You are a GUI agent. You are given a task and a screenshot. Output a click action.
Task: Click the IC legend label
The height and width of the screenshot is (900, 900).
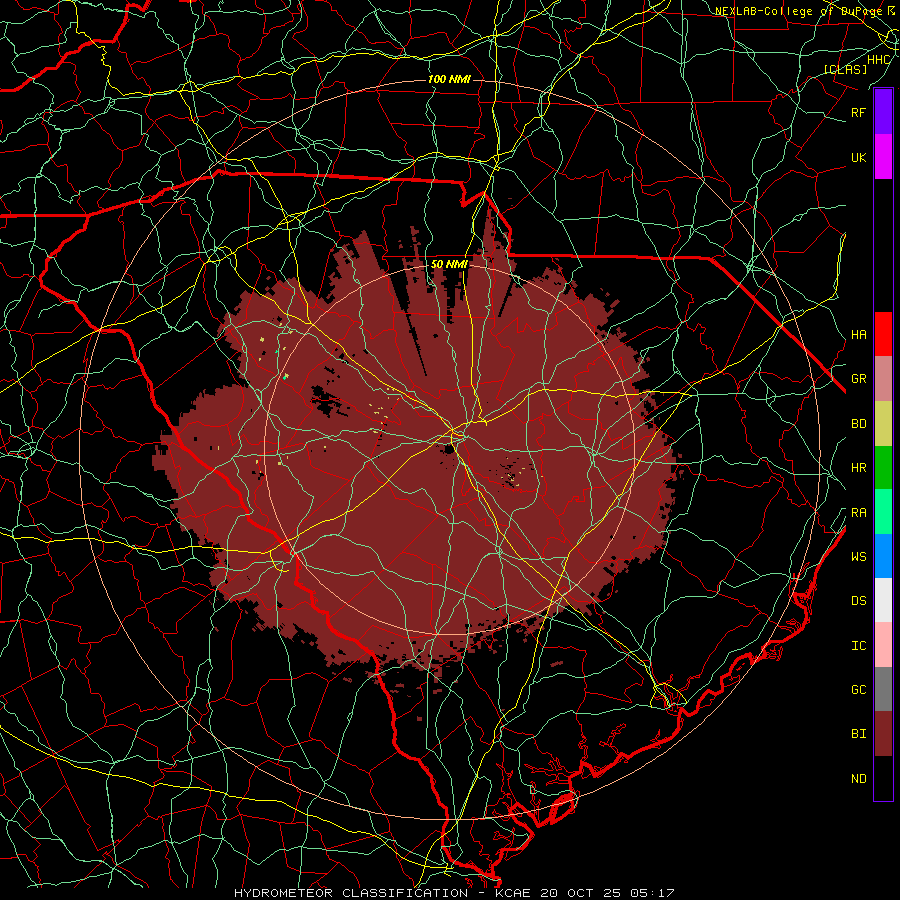(x=858, y=646)
